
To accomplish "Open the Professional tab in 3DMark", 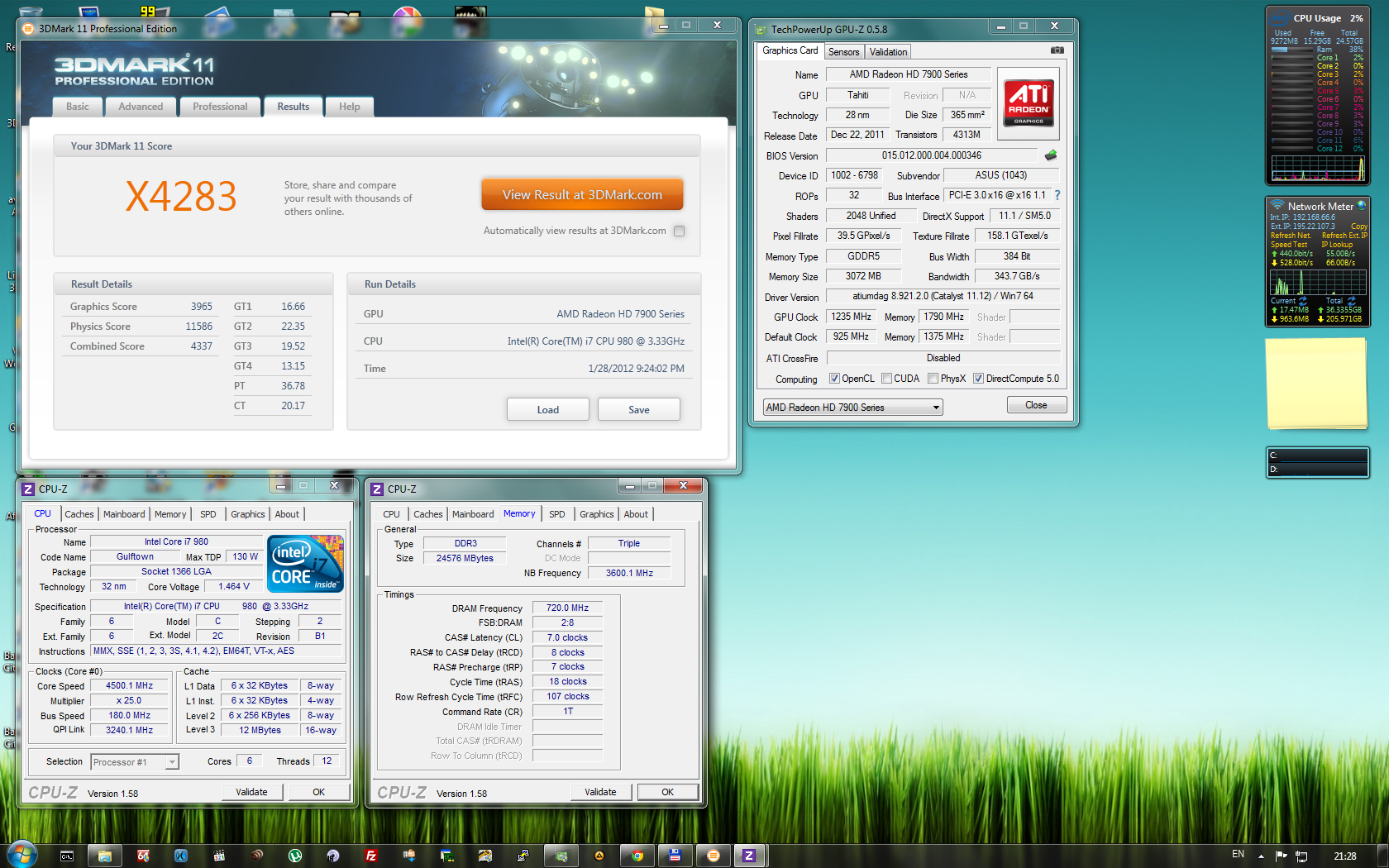I will click(220, 107).
